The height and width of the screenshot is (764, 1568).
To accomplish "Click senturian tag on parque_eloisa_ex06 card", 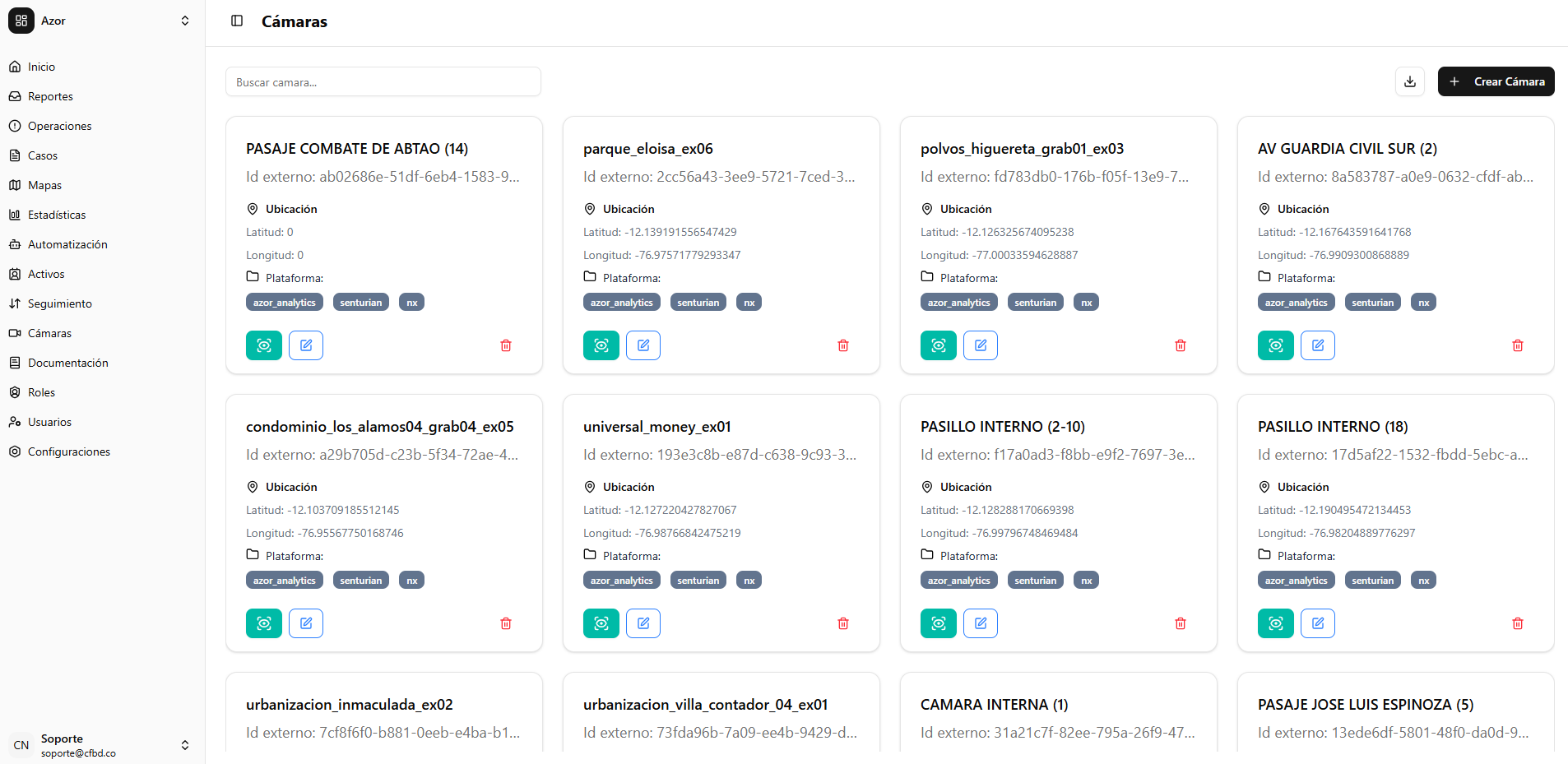I will [x=698, y=303].
